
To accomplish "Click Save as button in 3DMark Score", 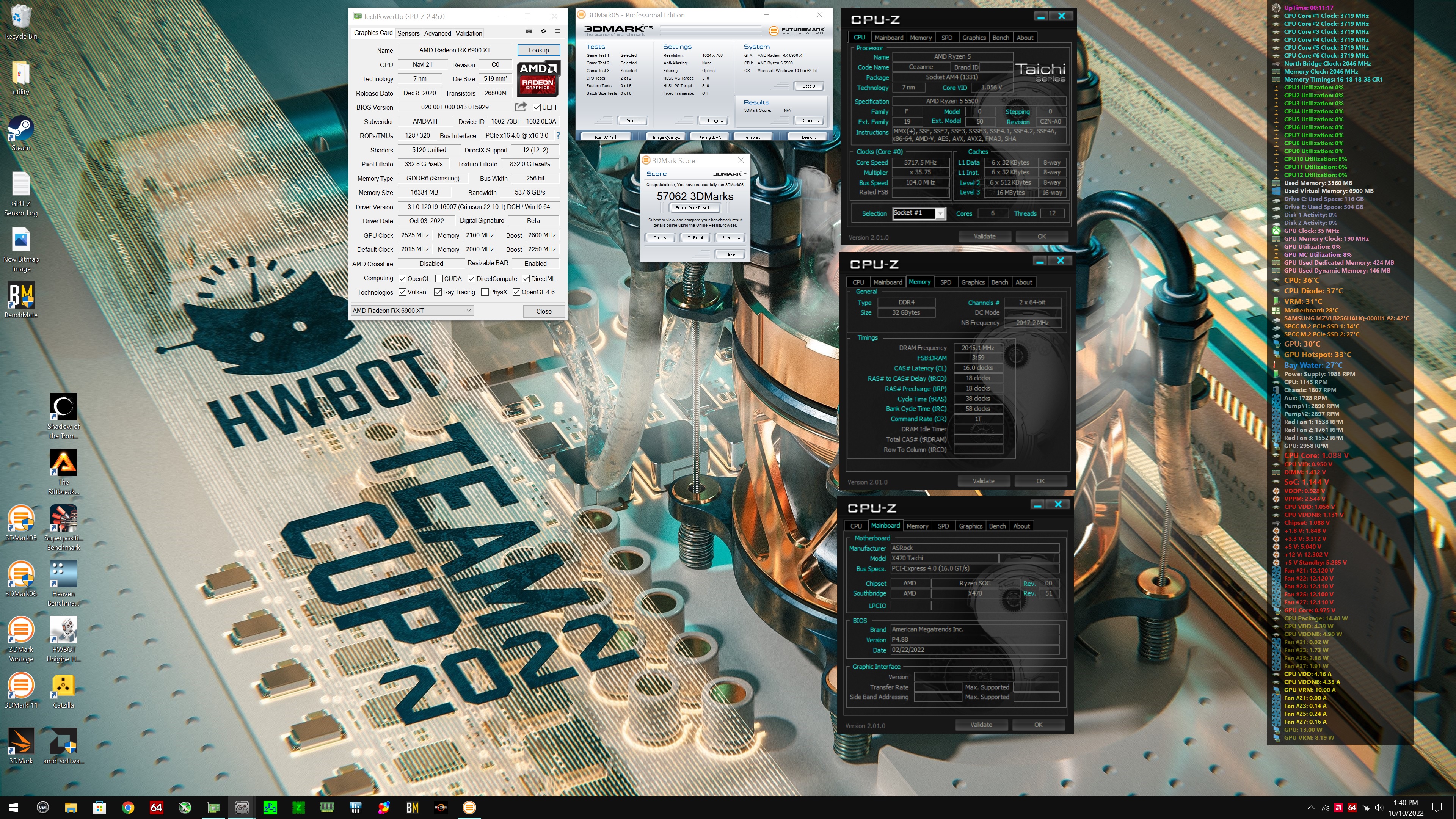I will (730, 238).
